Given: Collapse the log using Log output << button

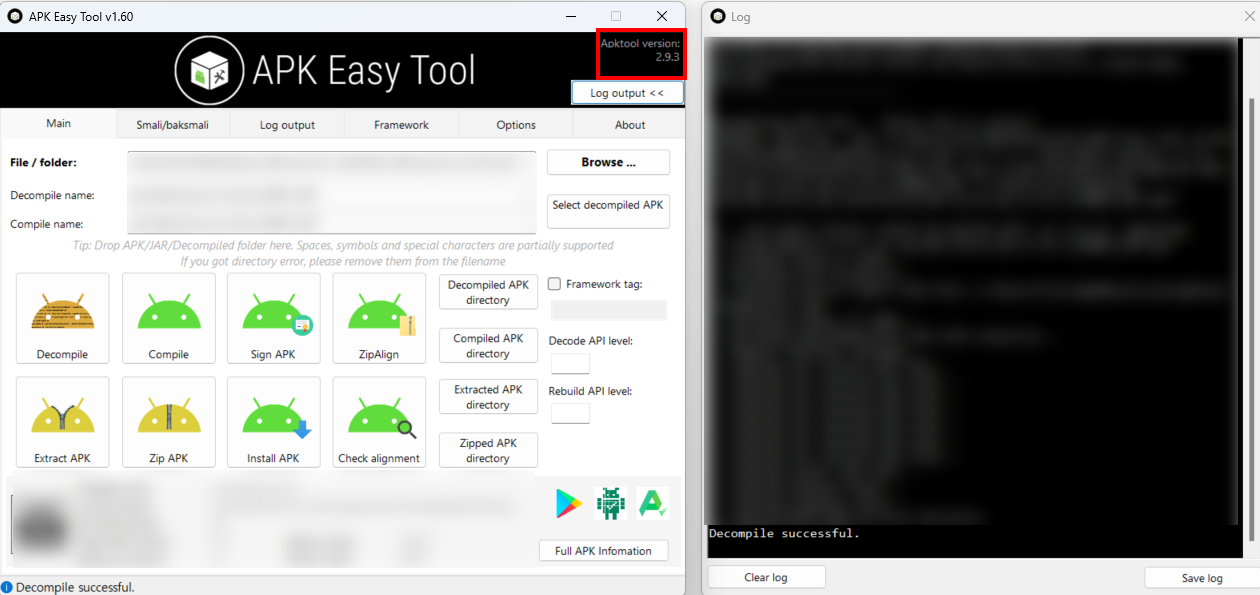Looking at the screenshot, I should click(627, 93).
